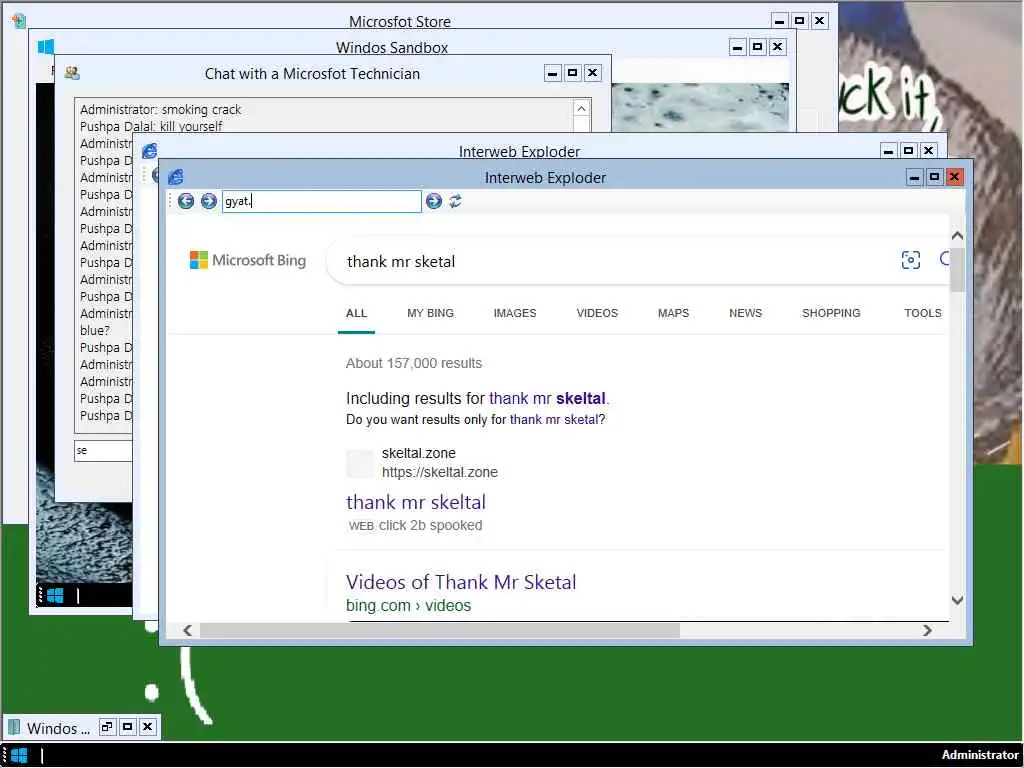Click the Microsoft Bing logo
The image size is (1024, 768).
(248, 260)
